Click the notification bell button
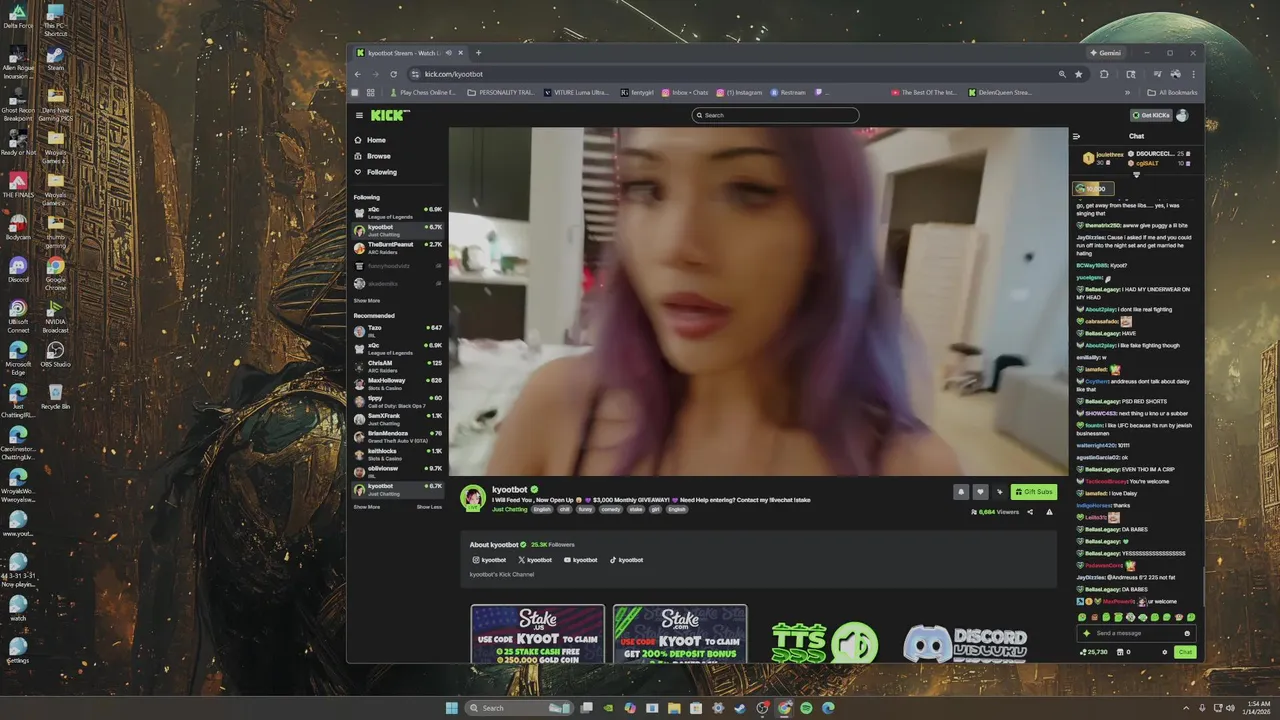 [961, 492]
